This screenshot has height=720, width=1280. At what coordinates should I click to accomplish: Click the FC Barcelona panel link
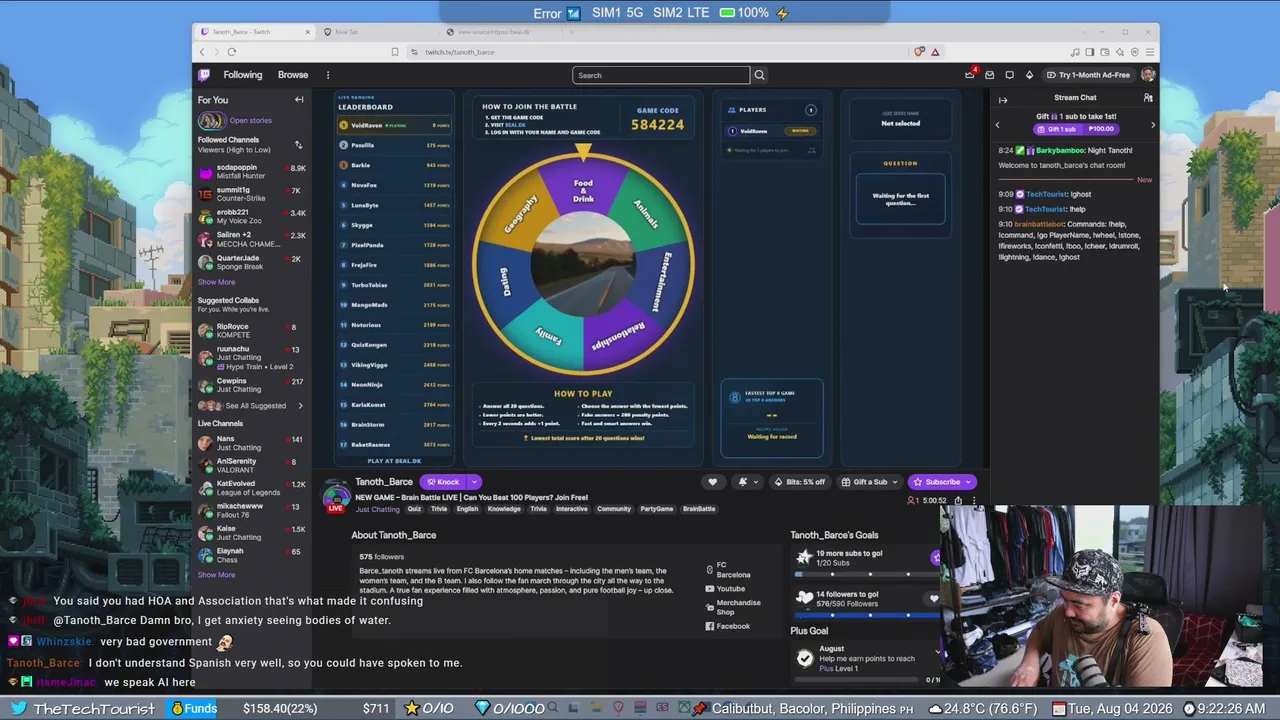coord(728,571)
